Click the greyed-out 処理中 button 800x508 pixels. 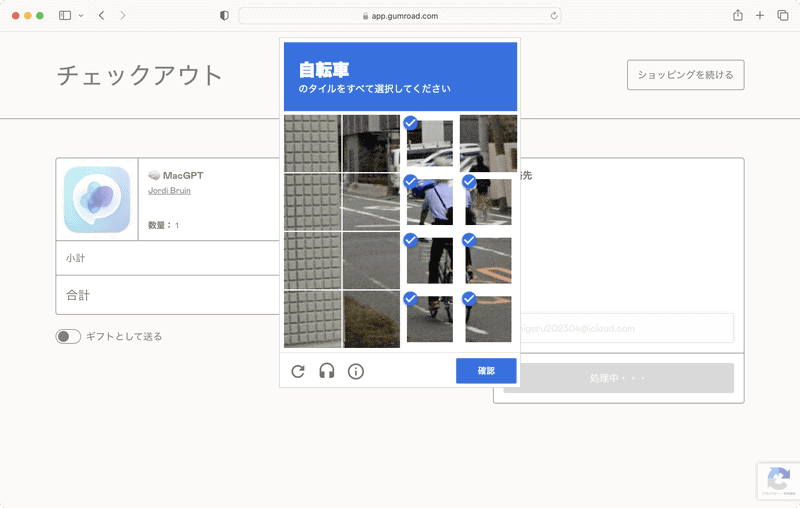tap(618, 378)
